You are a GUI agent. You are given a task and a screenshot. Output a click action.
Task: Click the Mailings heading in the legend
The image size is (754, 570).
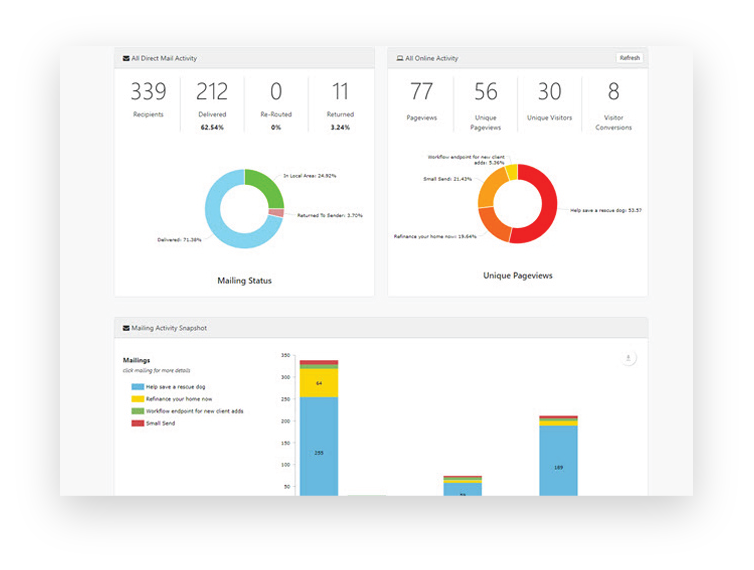click(x=137, y=360)
